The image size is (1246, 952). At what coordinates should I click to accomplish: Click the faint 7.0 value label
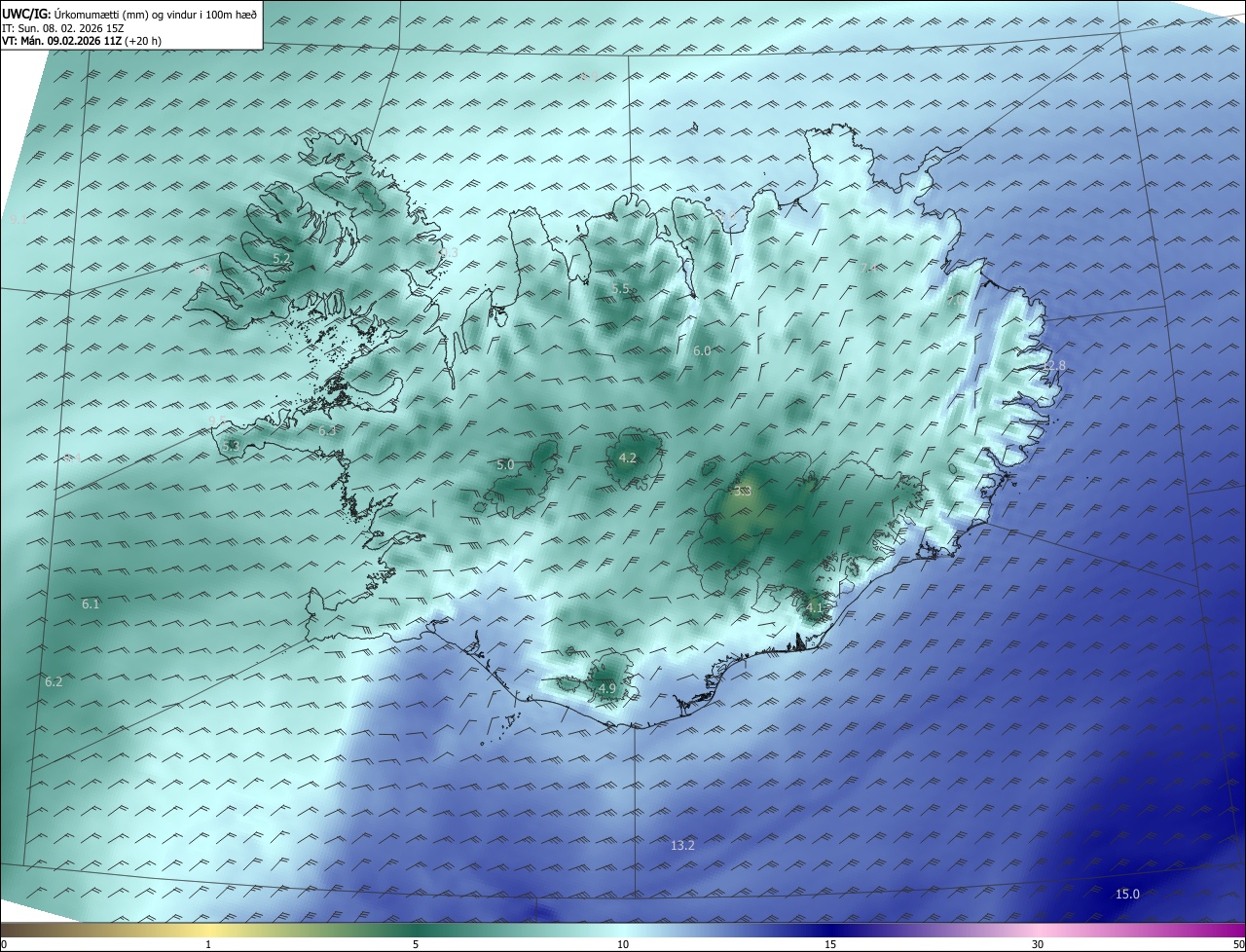point(955,301)
